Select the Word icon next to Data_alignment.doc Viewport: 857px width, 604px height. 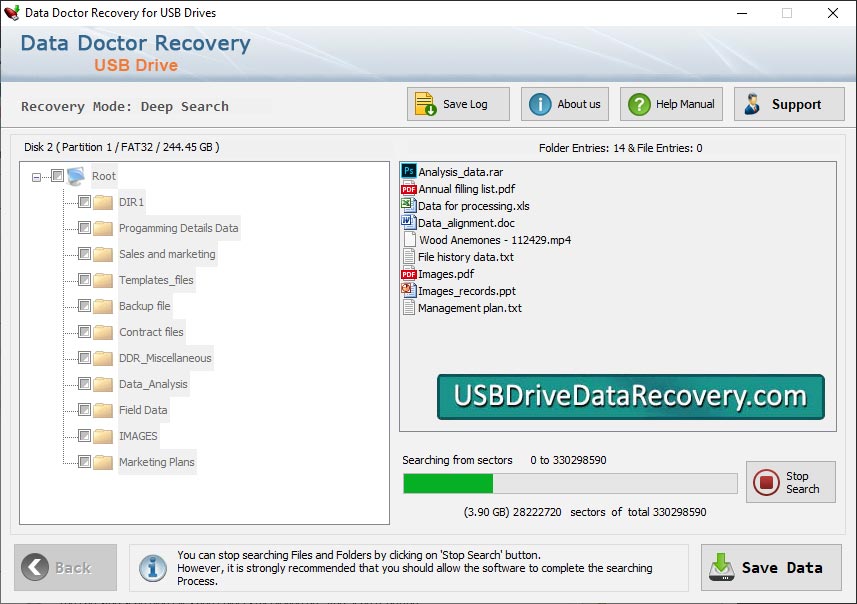[409, 222]
